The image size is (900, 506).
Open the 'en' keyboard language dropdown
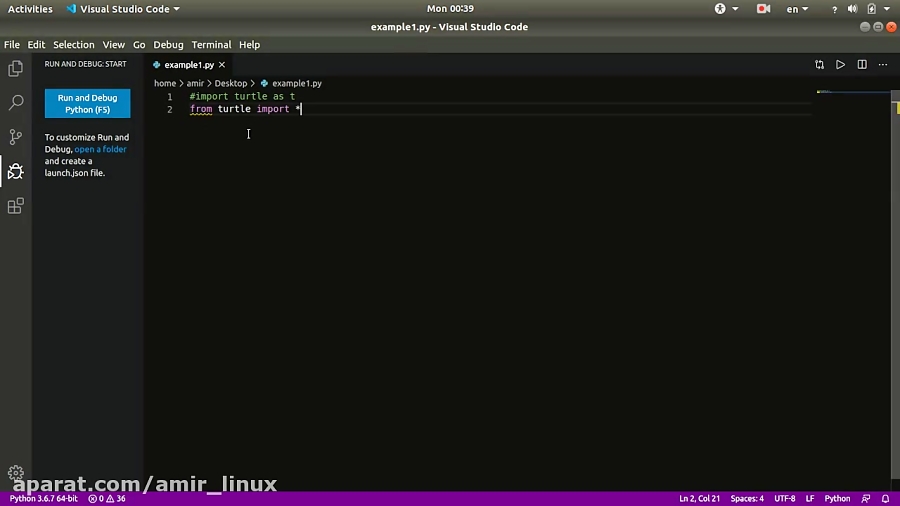[797, 9]
